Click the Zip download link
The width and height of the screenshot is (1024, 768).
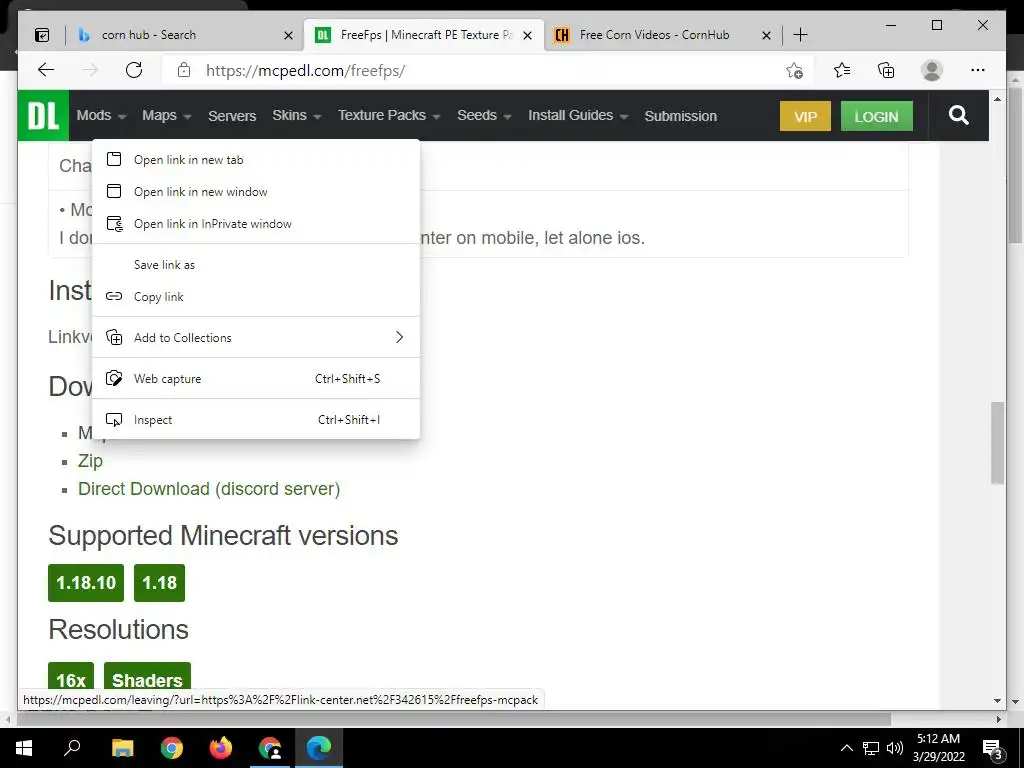pos(90,461)
